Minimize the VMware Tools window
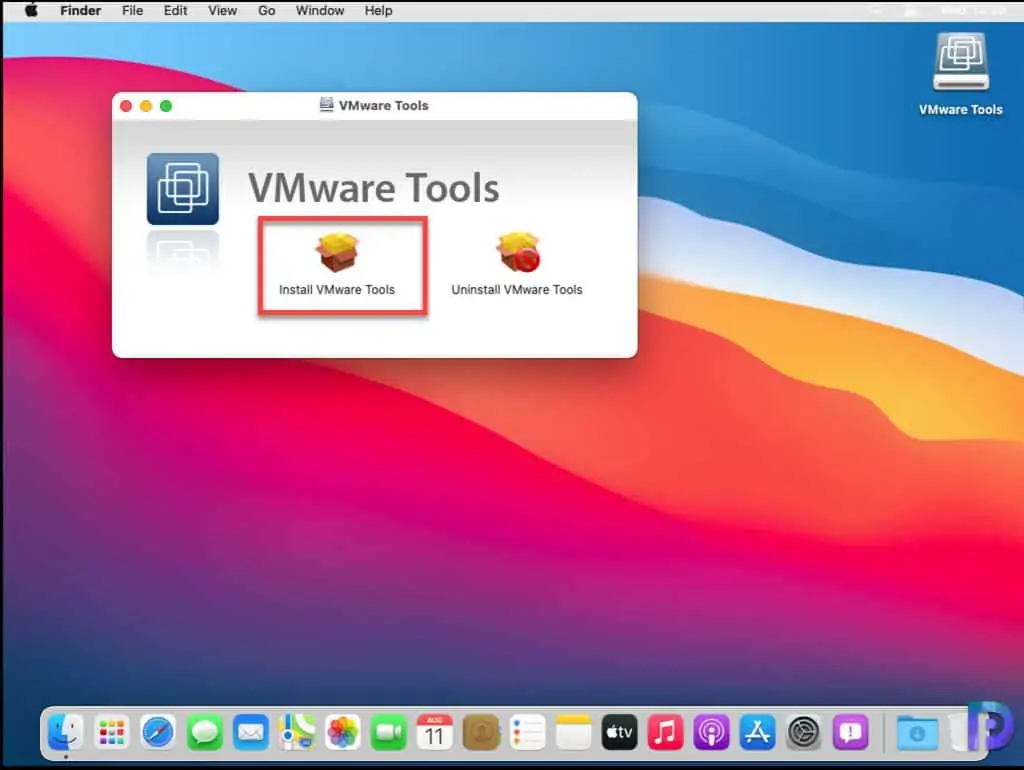1024x770 pixels. point(146,106)
